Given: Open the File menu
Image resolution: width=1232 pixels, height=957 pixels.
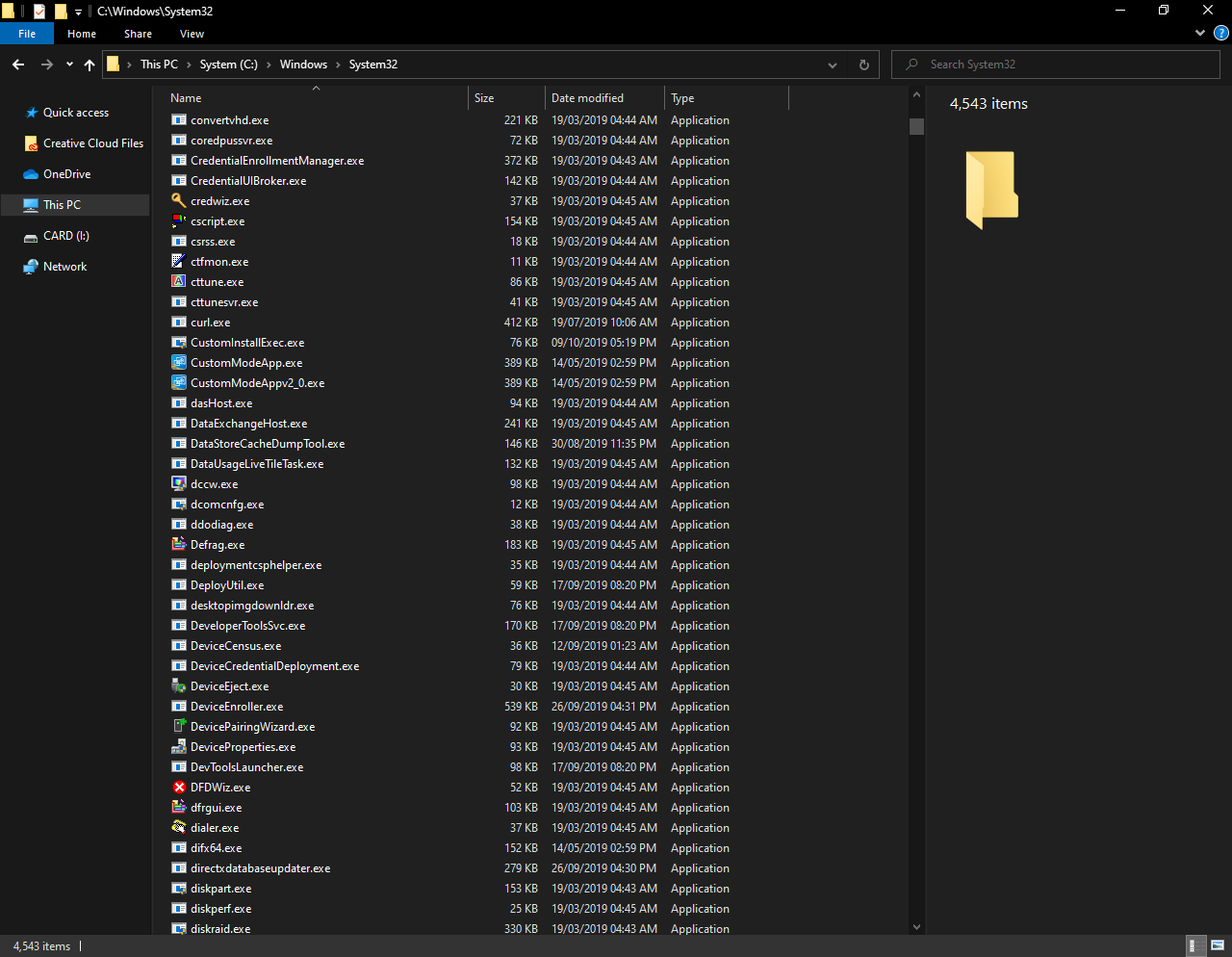Looking at the screenshot, I should click(x=27, y=34).
